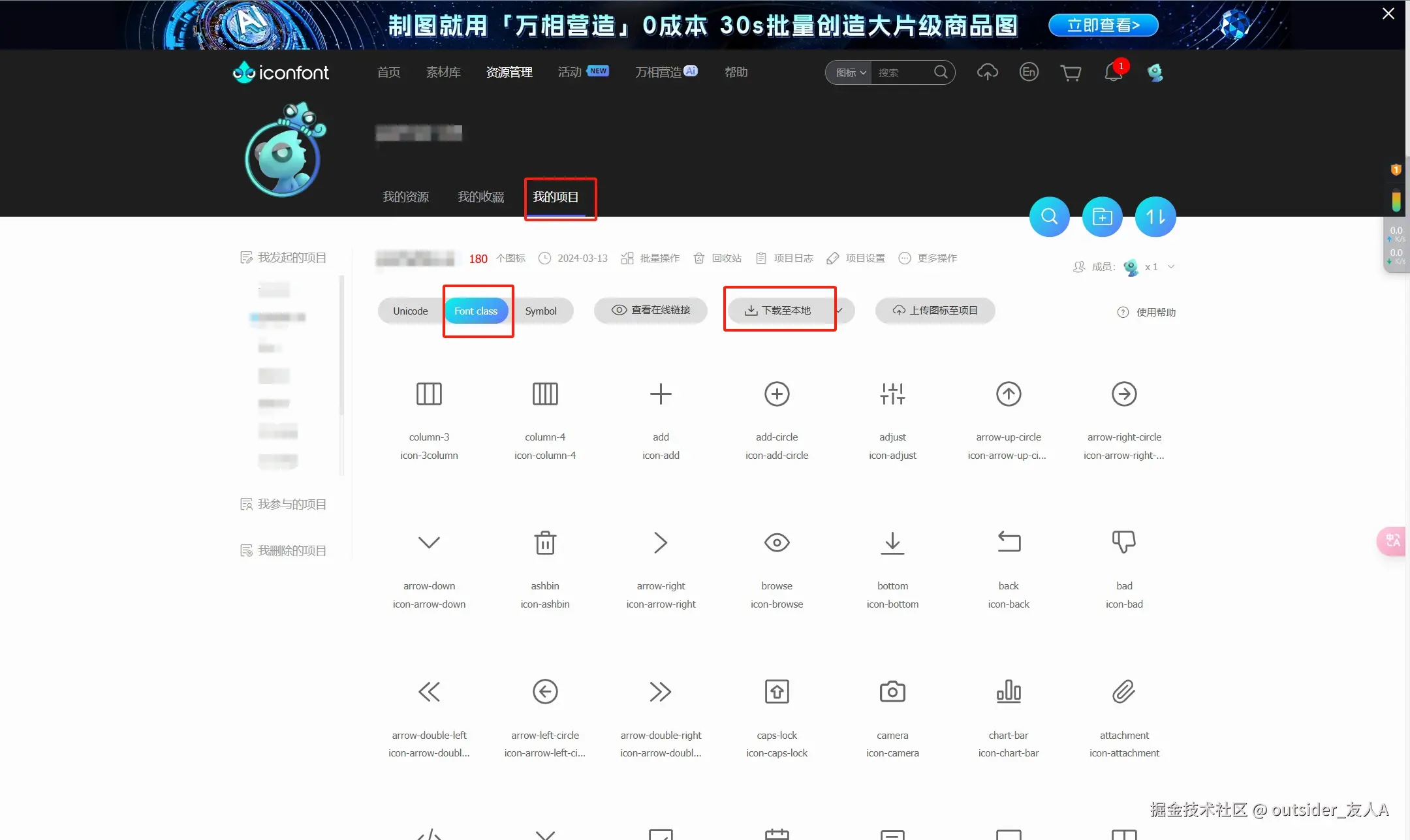The width and height of the screenshot is (1410, 840).
Task: Expand the 图标 search type dropdown
Action: 851,73
